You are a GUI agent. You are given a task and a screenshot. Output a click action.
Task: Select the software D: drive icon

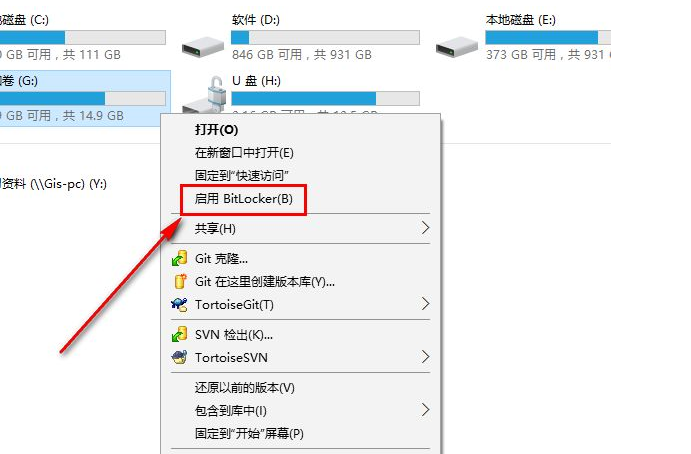coord(203,47)
